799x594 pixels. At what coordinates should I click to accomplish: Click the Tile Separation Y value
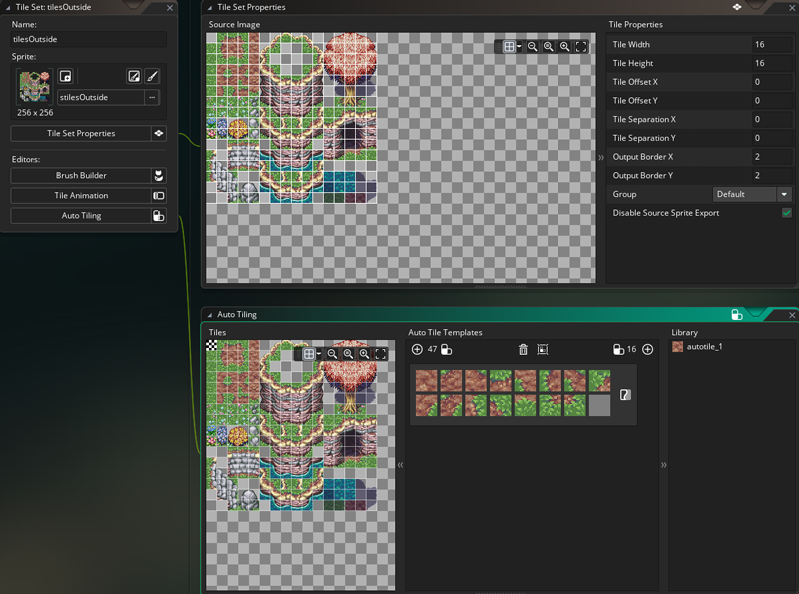coord(771,138)
